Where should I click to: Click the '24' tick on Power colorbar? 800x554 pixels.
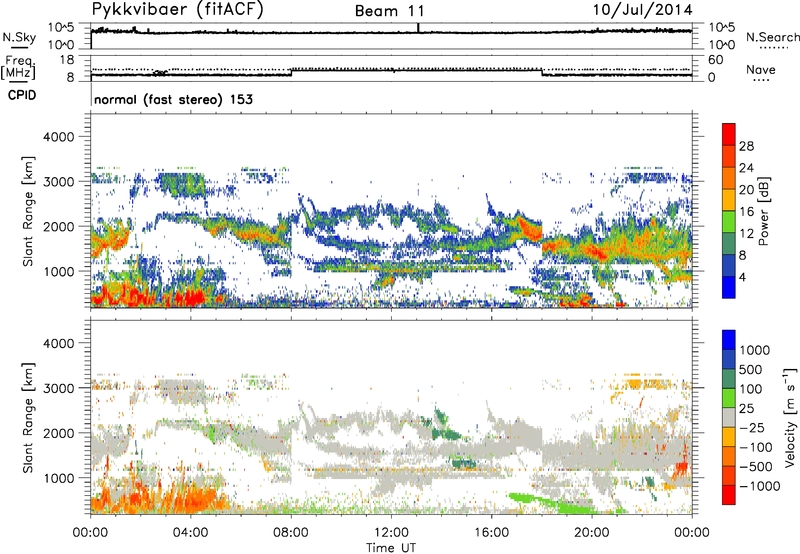coord(746,168)
